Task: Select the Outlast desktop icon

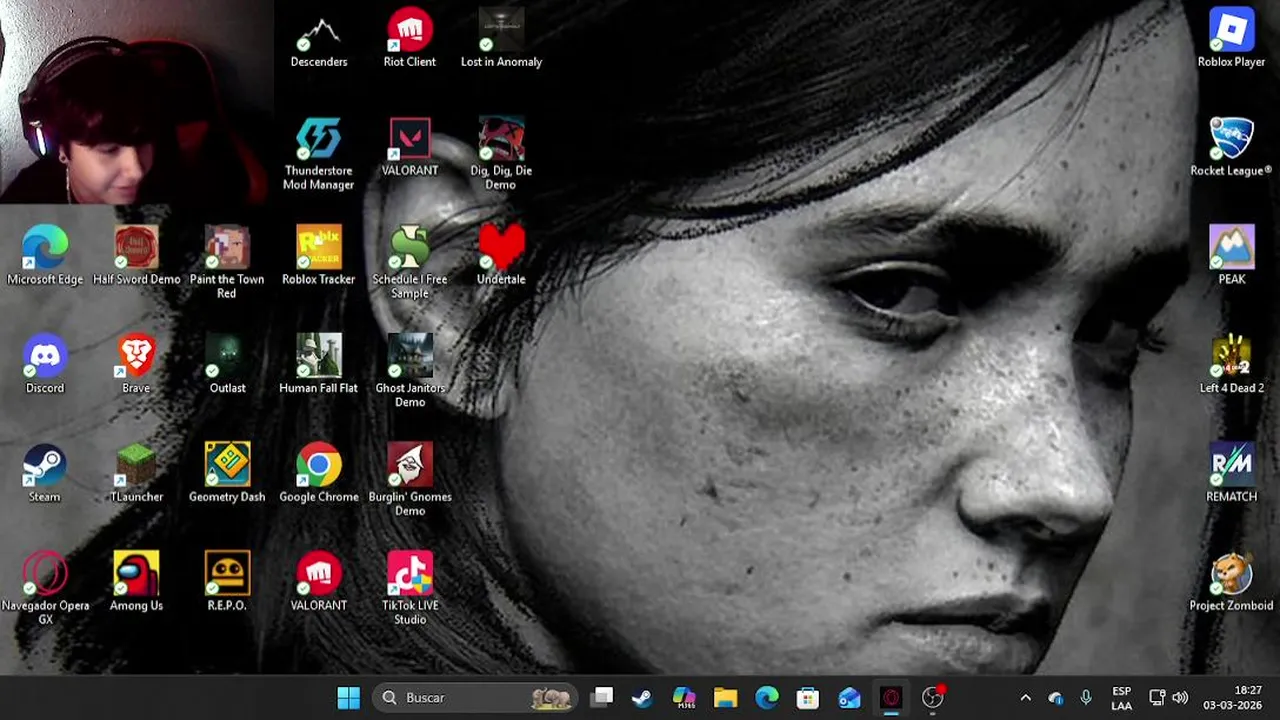Action: tap(227, 366)
